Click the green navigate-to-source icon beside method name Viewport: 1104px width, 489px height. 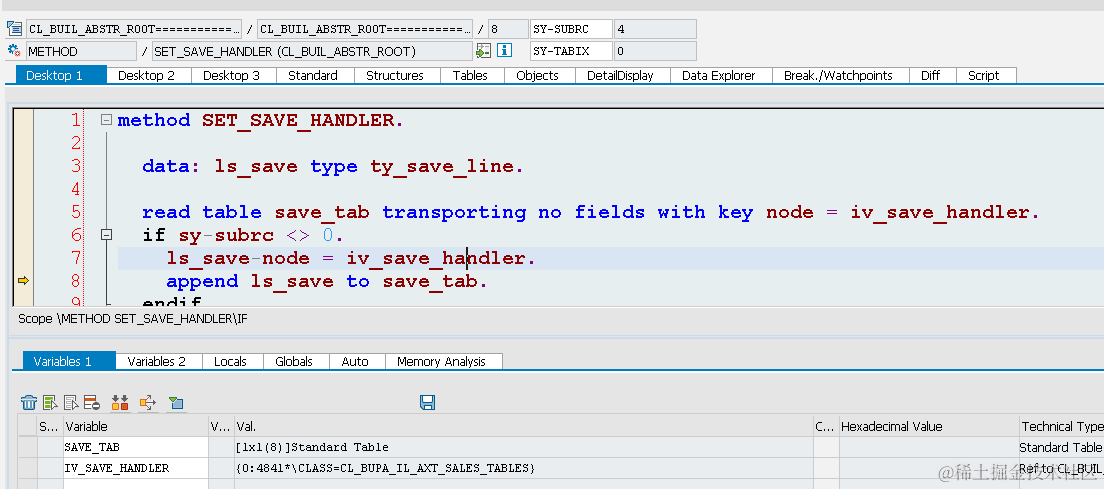483,51
